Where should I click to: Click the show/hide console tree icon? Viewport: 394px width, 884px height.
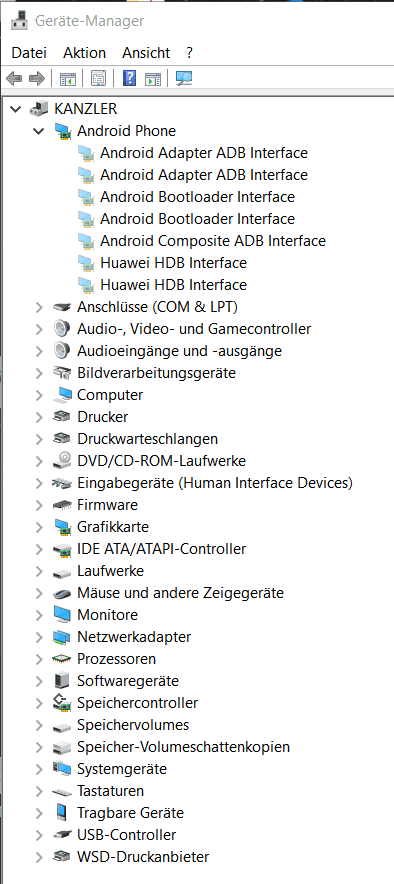coord(68,78)
